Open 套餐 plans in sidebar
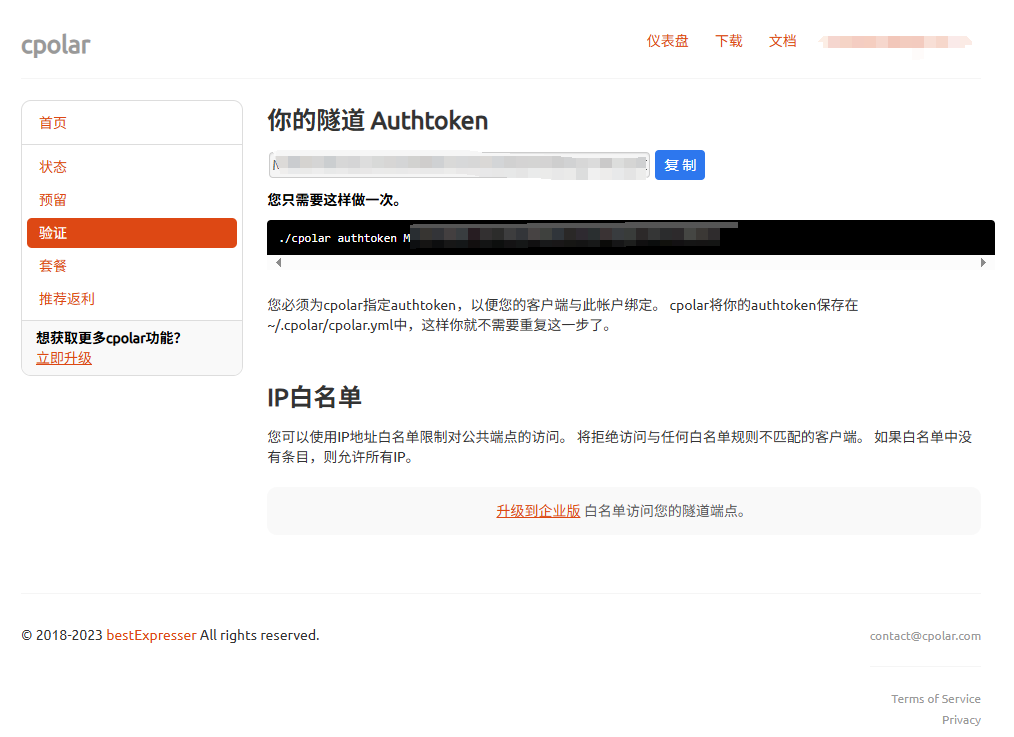Viewport: 1014px width, 737px height. pyautogui.click(x=52, y=266)
